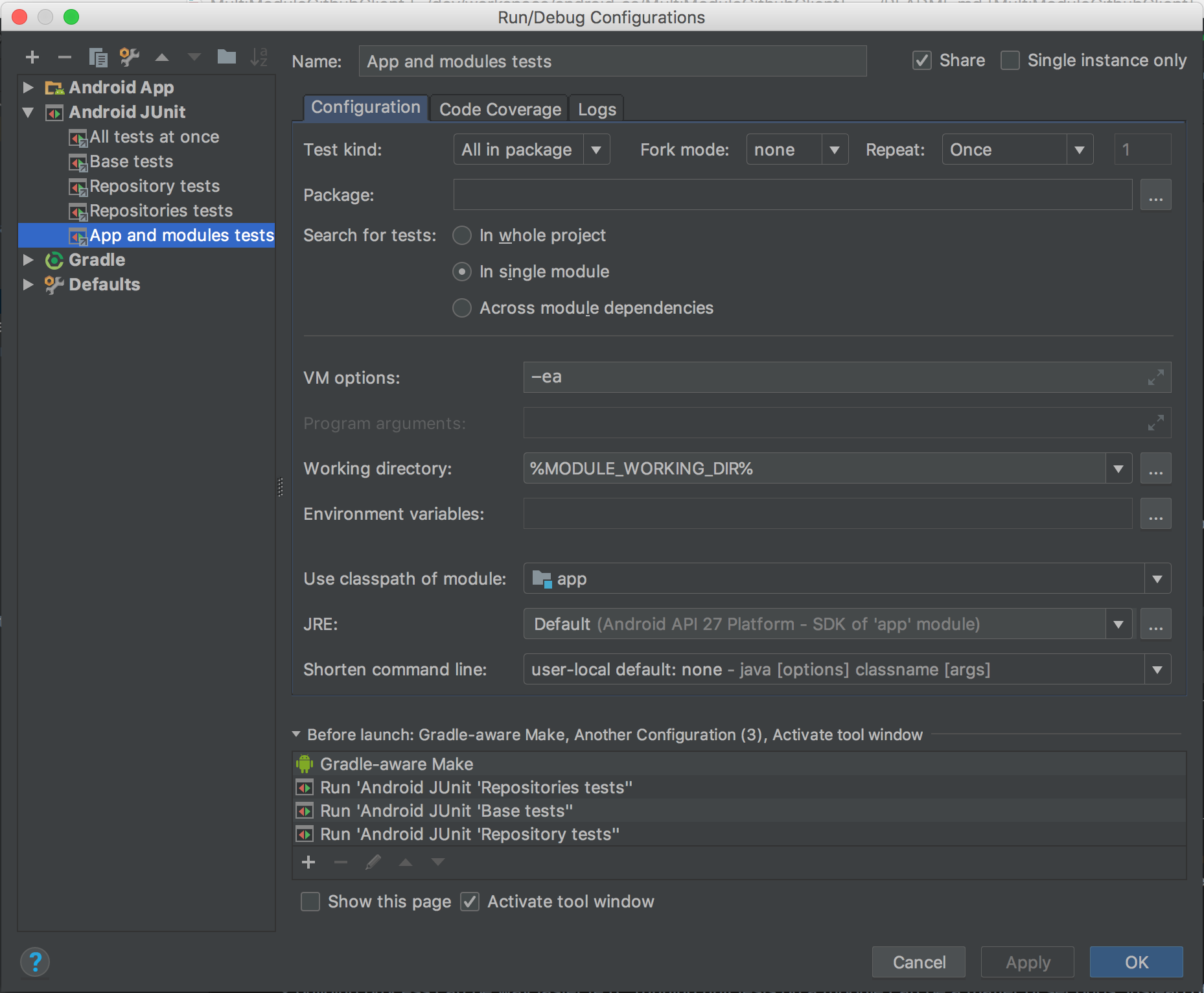Expand Program arguments field editor
1204x993 pixels.
tap(1155, 423)
